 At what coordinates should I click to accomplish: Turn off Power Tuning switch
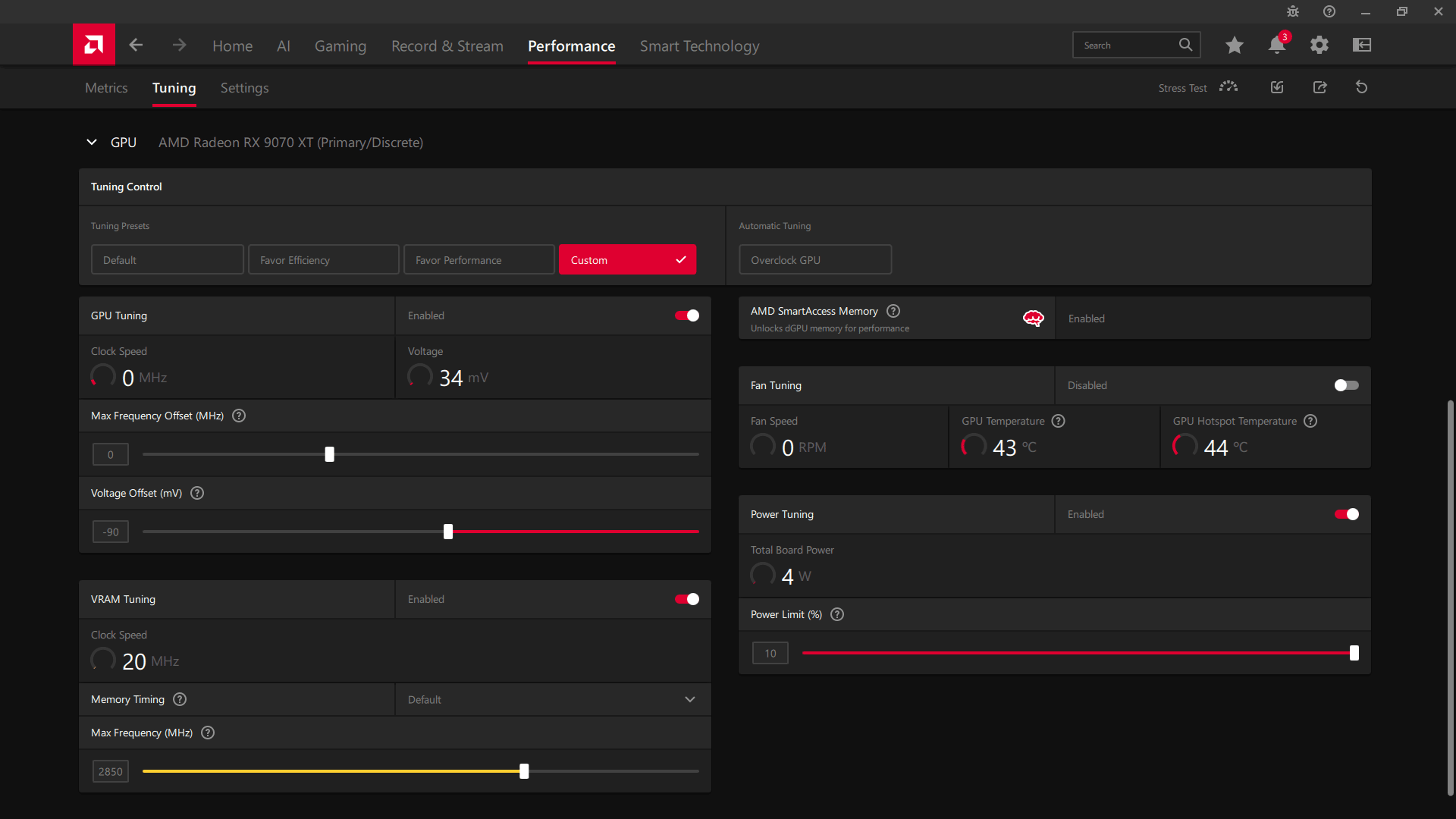(1346, 514)
